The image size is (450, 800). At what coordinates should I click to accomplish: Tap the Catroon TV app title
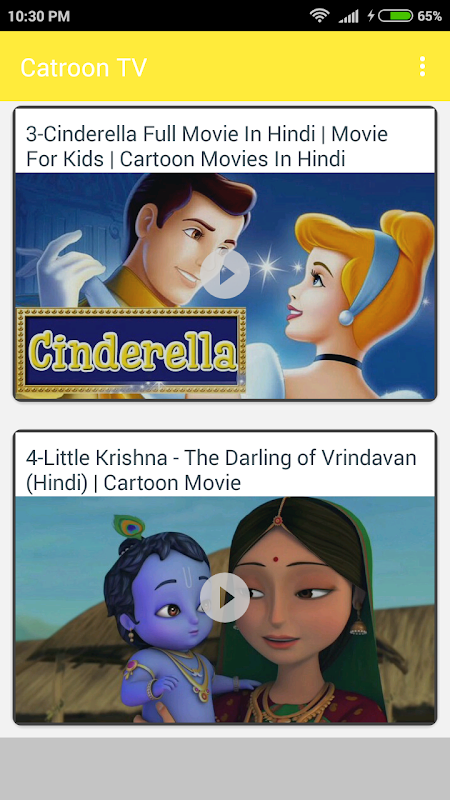pyautogui.click(x=84, y=67)
